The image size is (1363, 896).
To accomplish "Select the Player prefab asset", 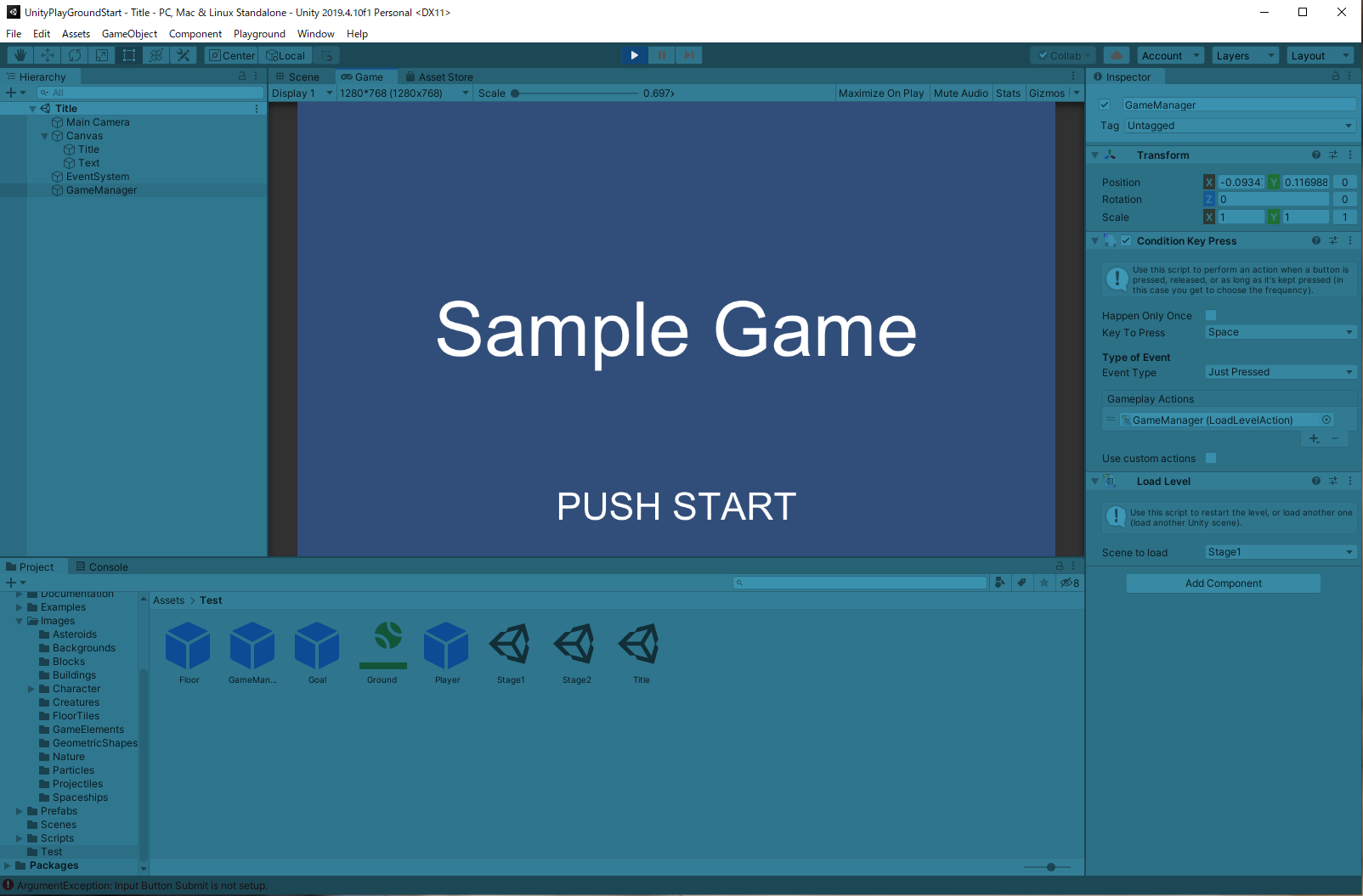I will [x=447, y=653].
